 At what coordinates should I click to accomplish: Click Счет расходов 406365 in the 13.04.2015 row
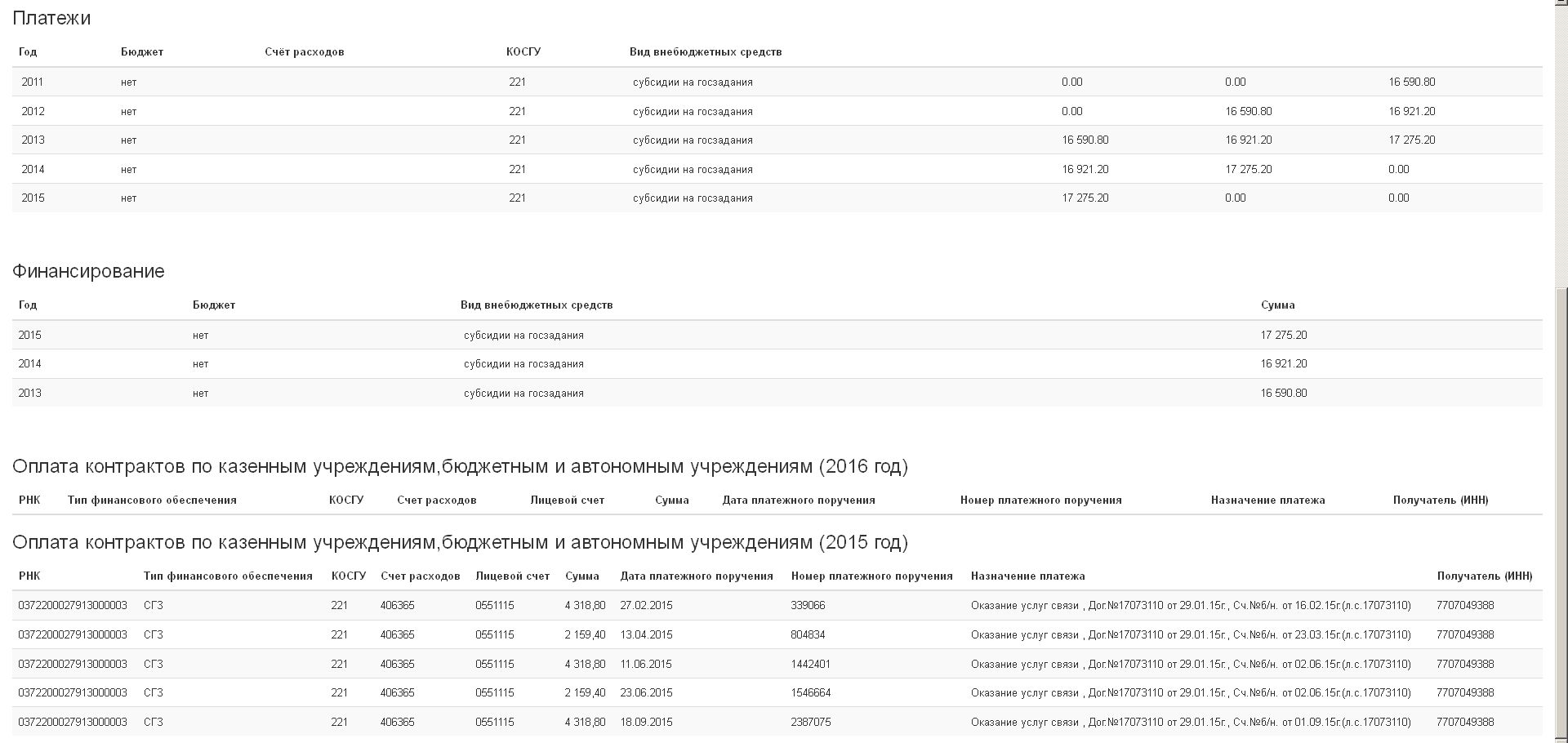click(x=397, y=634)
